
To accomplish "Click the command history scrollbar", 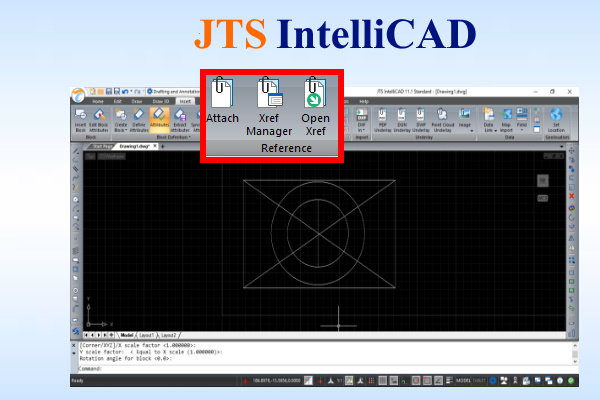I will [575, 353].
